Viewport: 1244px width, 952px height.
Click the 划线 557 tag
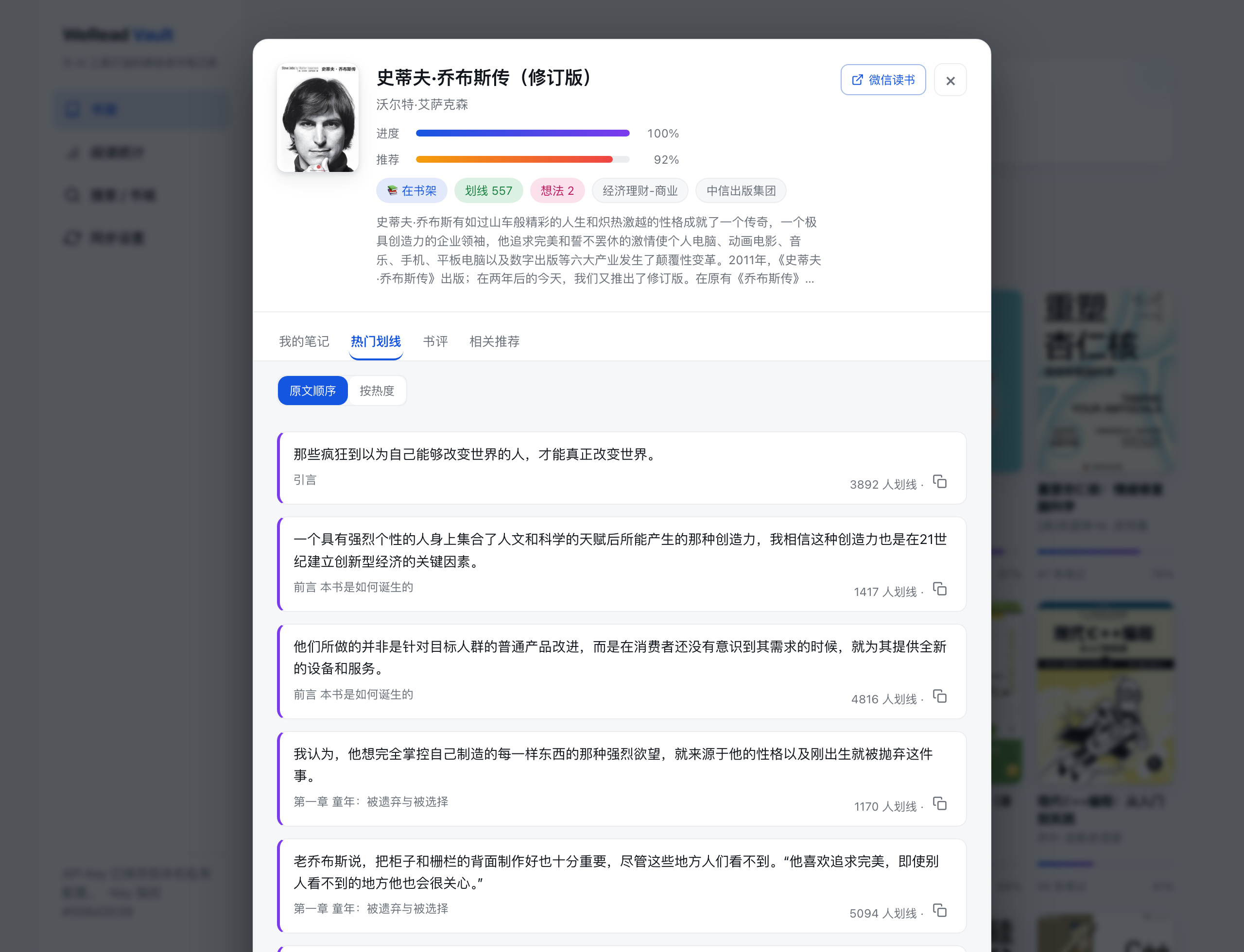[x=488, y=190]
